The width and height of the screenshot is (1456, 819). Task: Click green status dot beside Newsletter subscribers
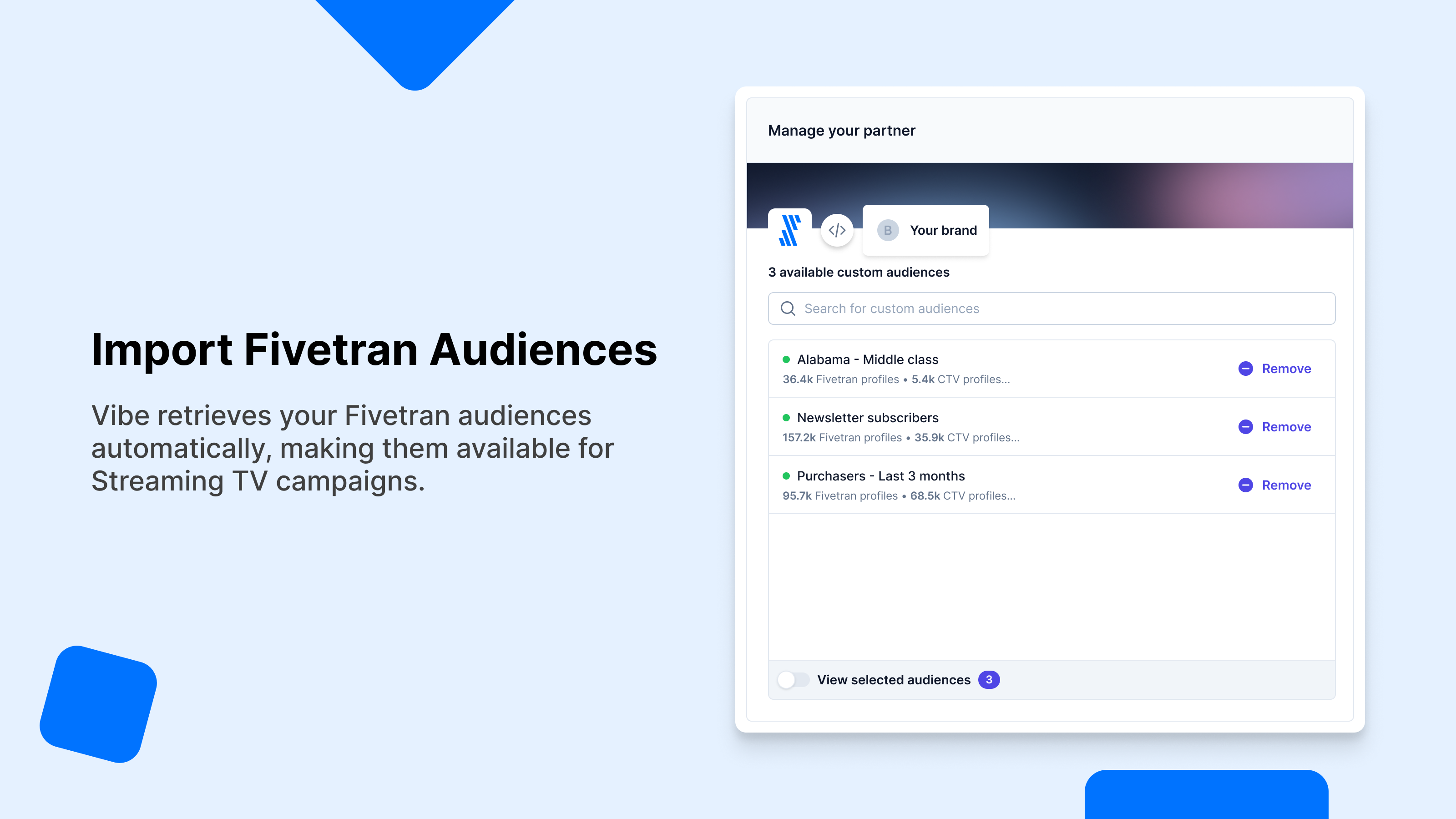tap(786, 418)
